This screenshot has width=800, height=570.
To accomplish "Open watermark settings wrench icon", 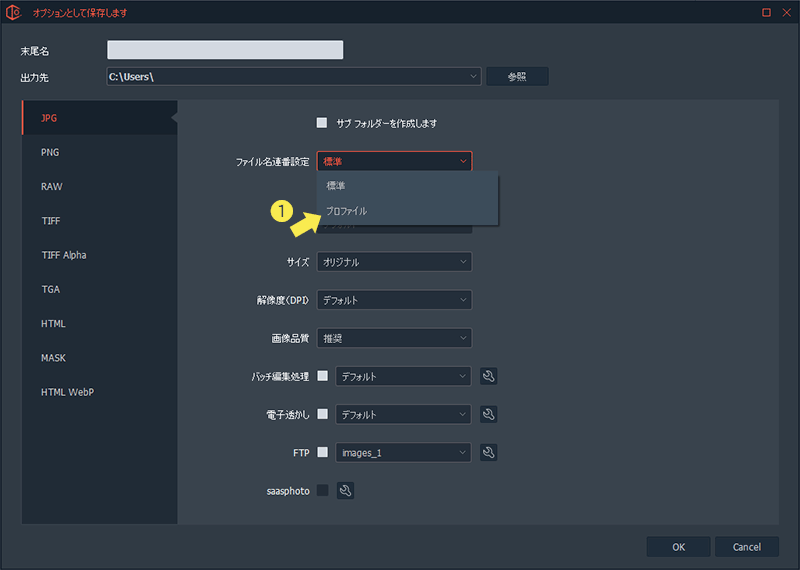I will pyautogui.click(x=489, y=414).
